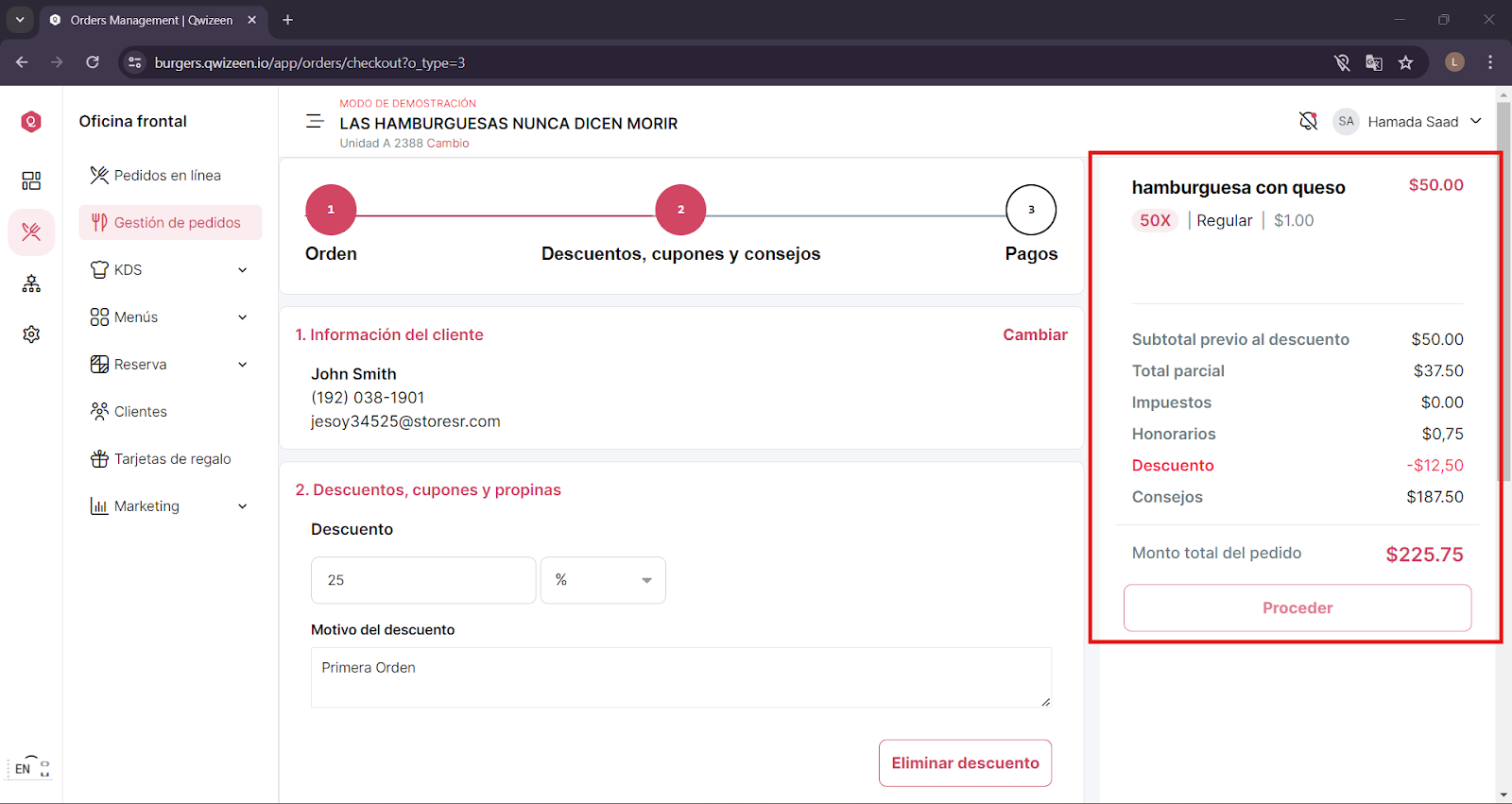The height and width of the screenshot is (804, 1512).
Task: Open Tarjetas de regalo menu item
Action: pyautogui.click(x=170, y=459)
